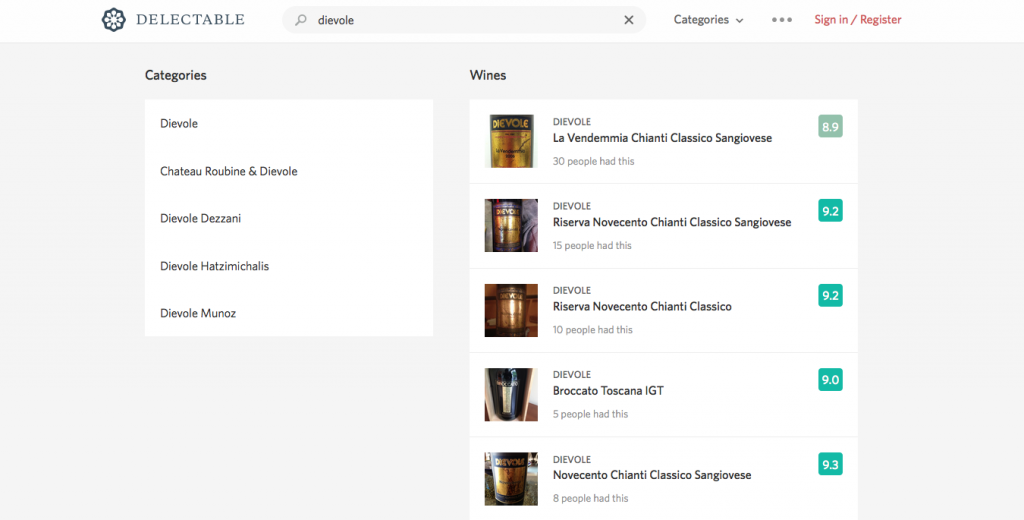Click Sign in / Register link
This screenshot has height=520, width=1024.
[x=857, y=20]
